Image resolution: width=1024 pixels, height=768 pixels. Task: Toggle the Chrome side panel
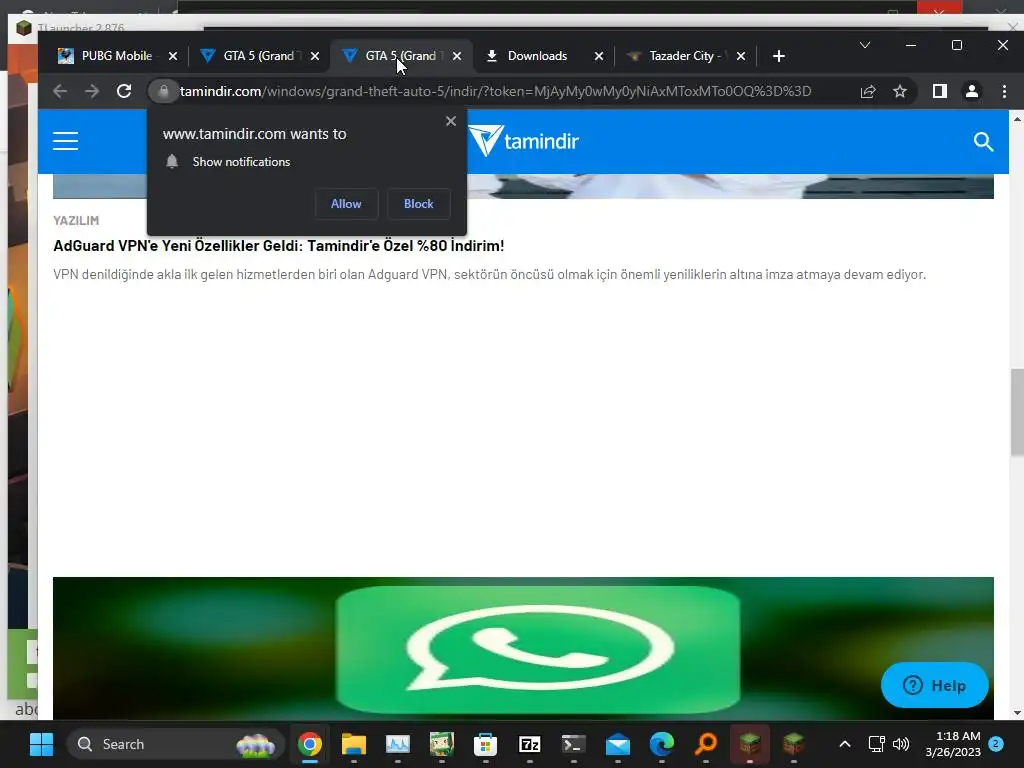[940, 91]
